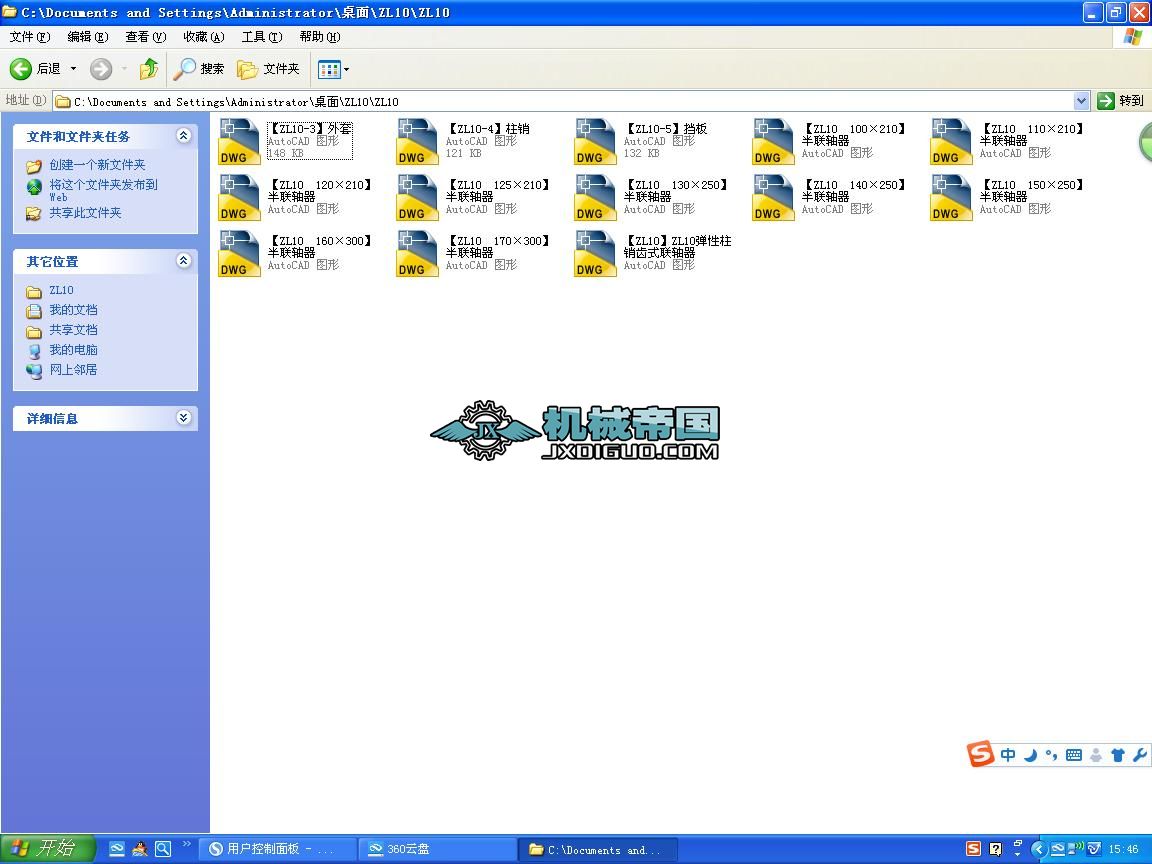1152x864 pixels.
Task: Open 共享文档 in sidebar
Action: pos(73,330)
